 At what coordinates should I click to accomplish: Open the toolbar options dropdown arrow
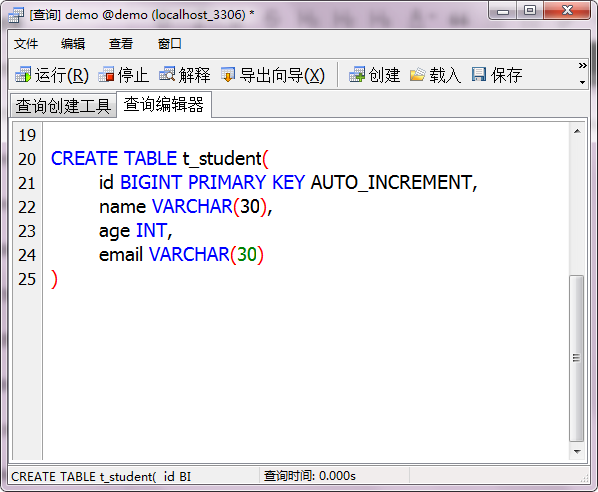[x=582, y=82]
